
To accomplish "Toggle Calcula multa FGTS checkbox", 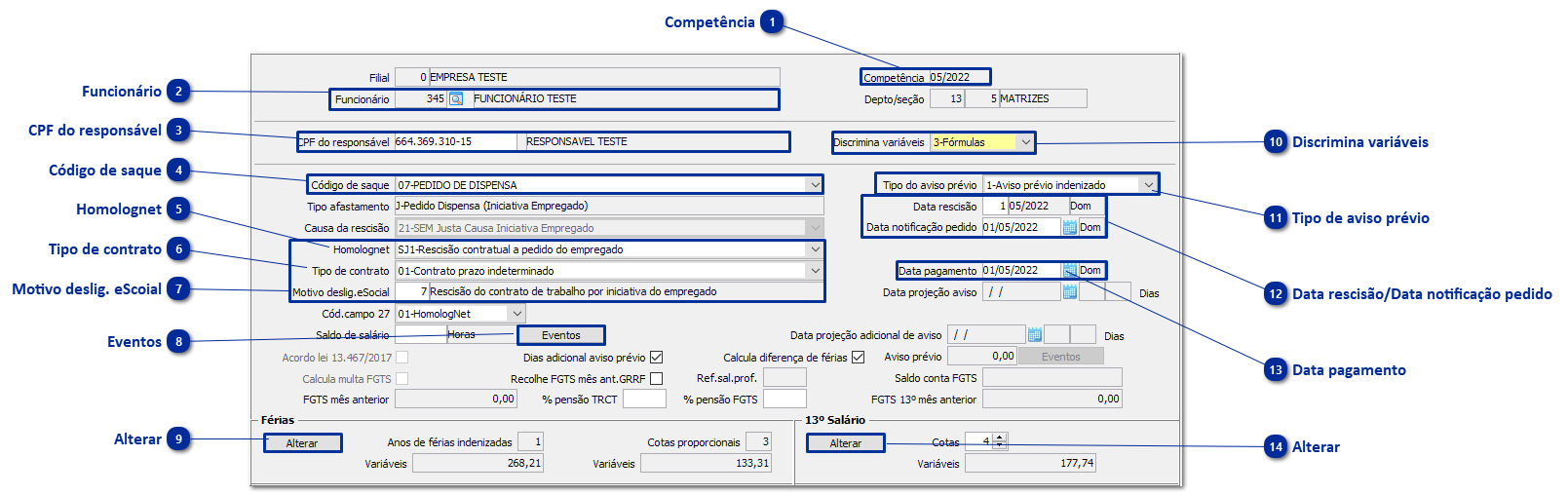I will click(402, 379).
